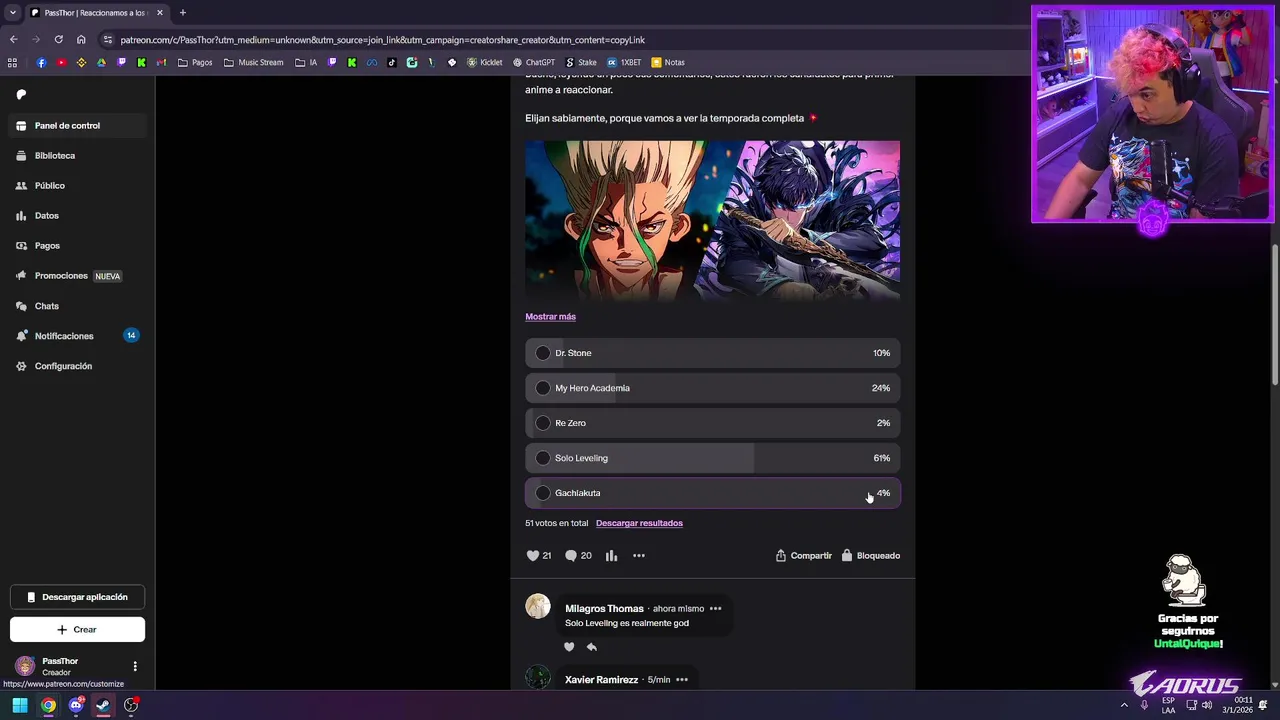
Task: Click the Patreon logo in sidebar
Action: (21, 94)
